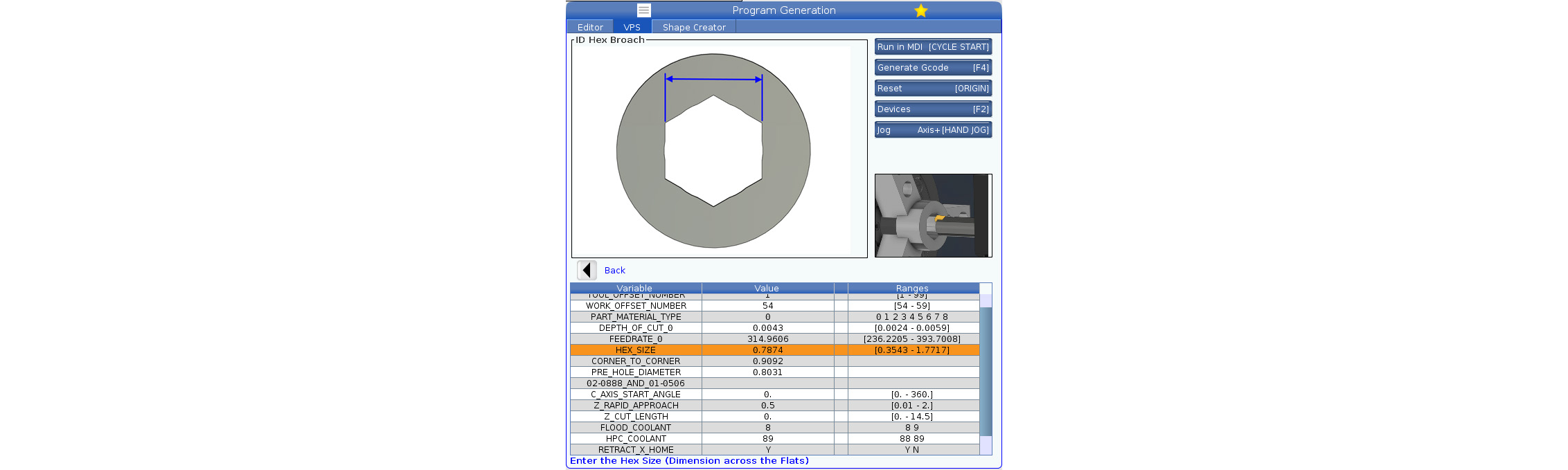This screenshot has width=1568, height=470.
Task: Select the HEX_SIZE value 0.7874 field
Action: (x=767, y=350)
